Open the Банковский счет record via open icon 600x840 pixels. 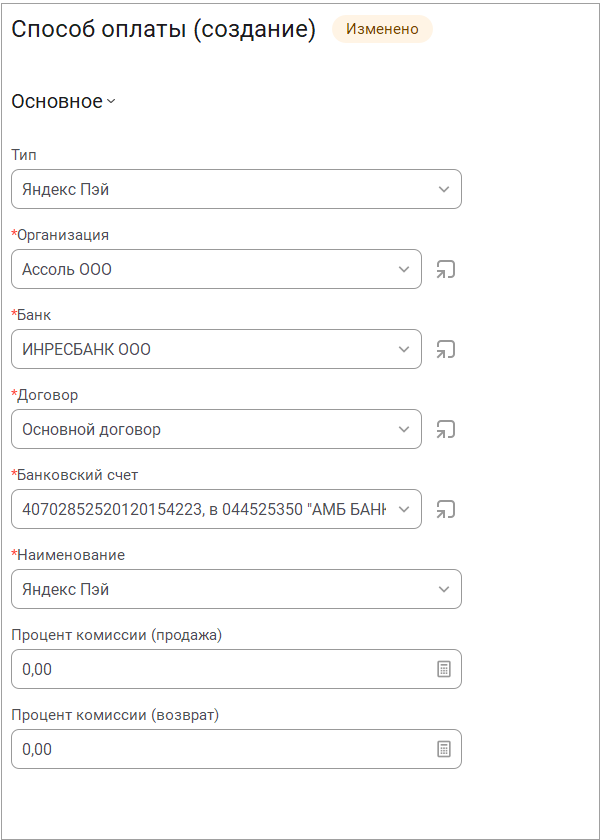(x=445, y=509)
